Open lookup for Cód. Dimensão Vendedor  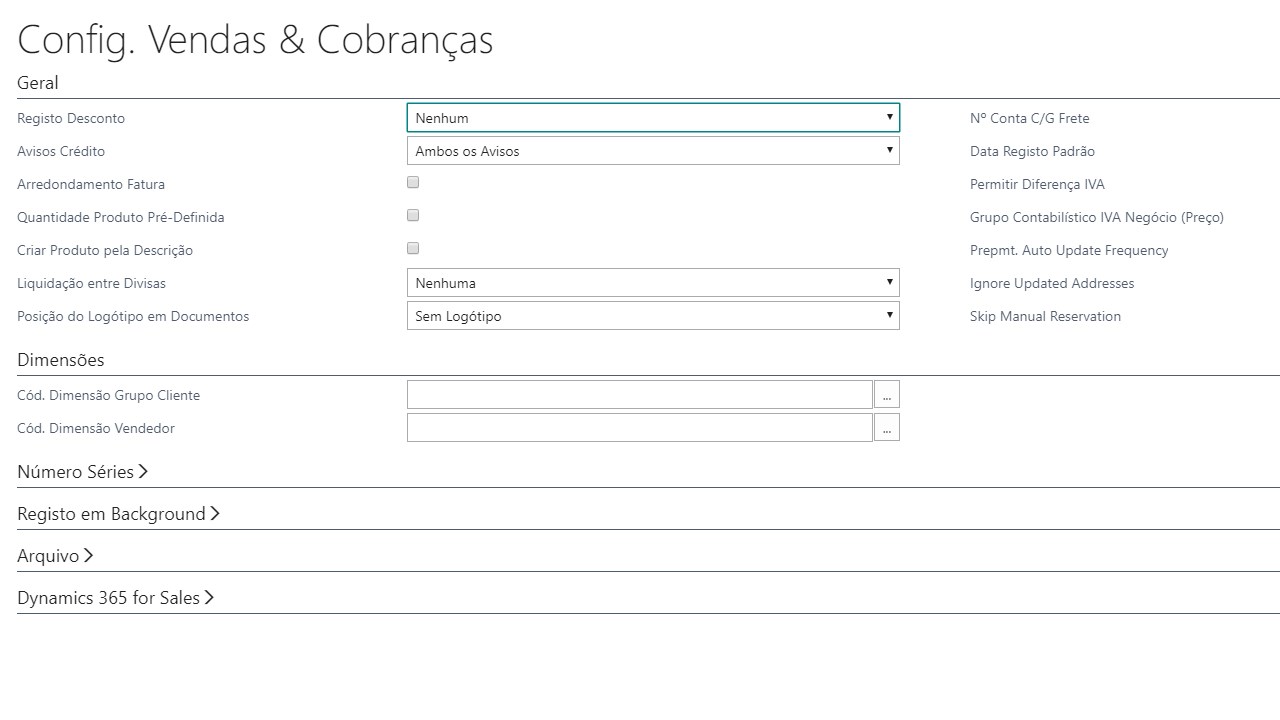tap(887, 428)
